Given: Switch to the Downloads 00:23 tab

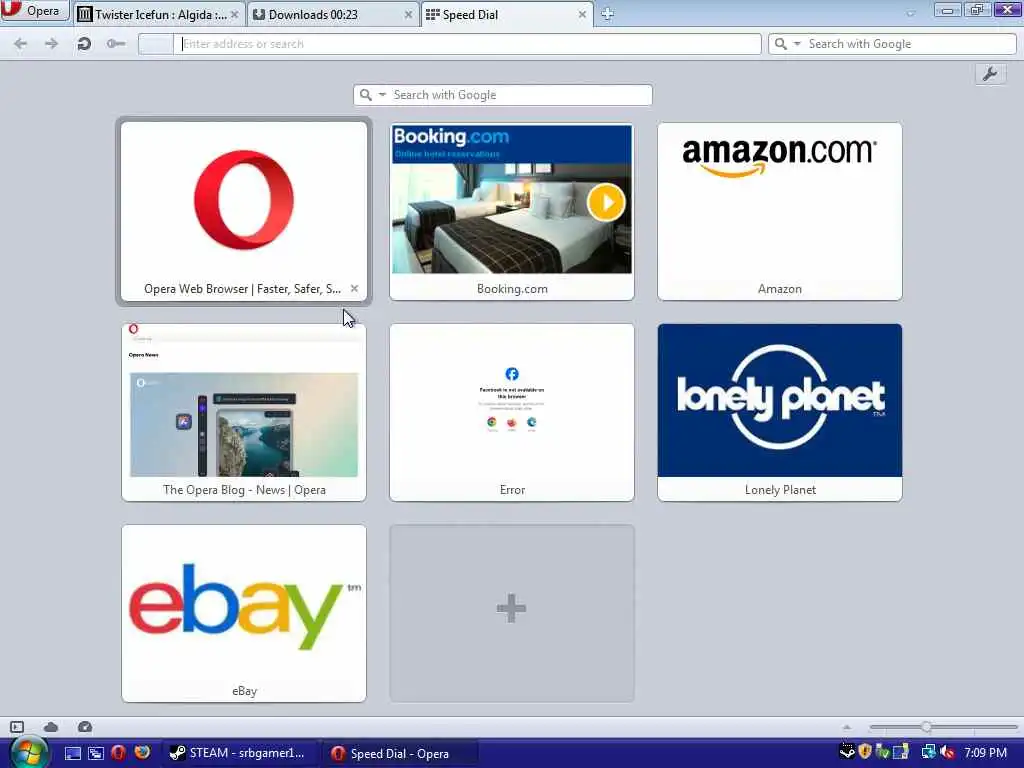Looking at the screenshot, I should tap(333, 14).
